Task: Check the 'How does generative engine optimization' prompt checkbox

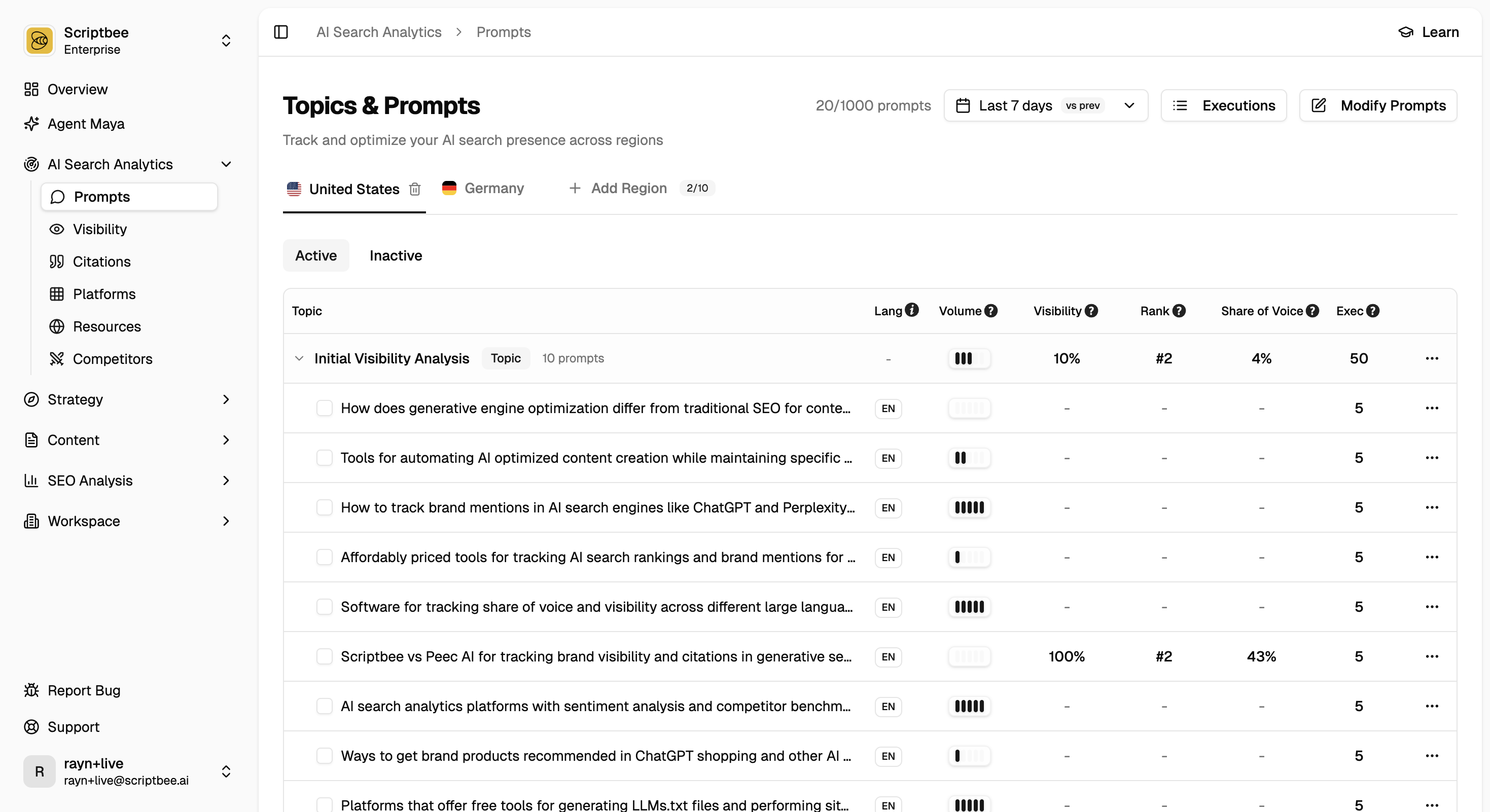Action: pos(325,408)
